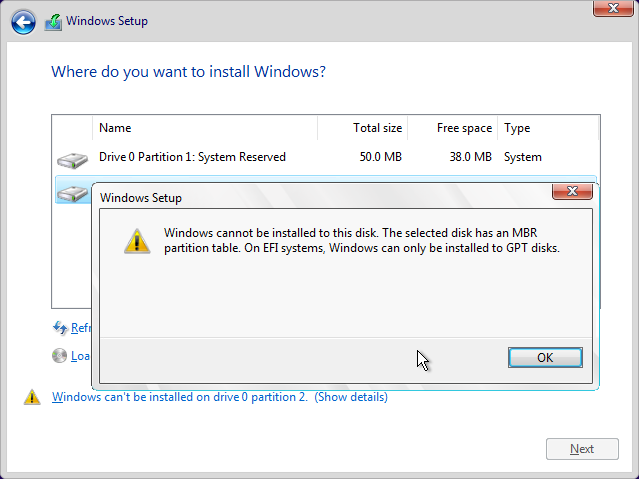The image size is (639, 479).
Task: Sort by the Type column header
Action: click(x=548, y=128)
